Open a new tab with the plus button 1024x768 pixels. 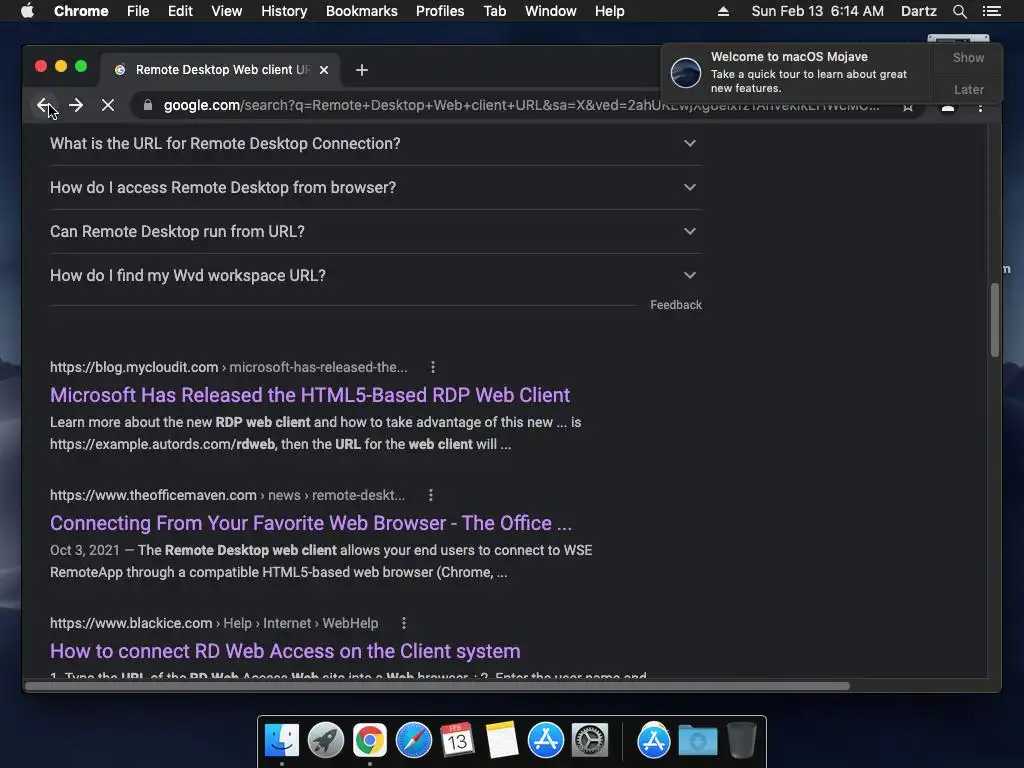[362, 70]
